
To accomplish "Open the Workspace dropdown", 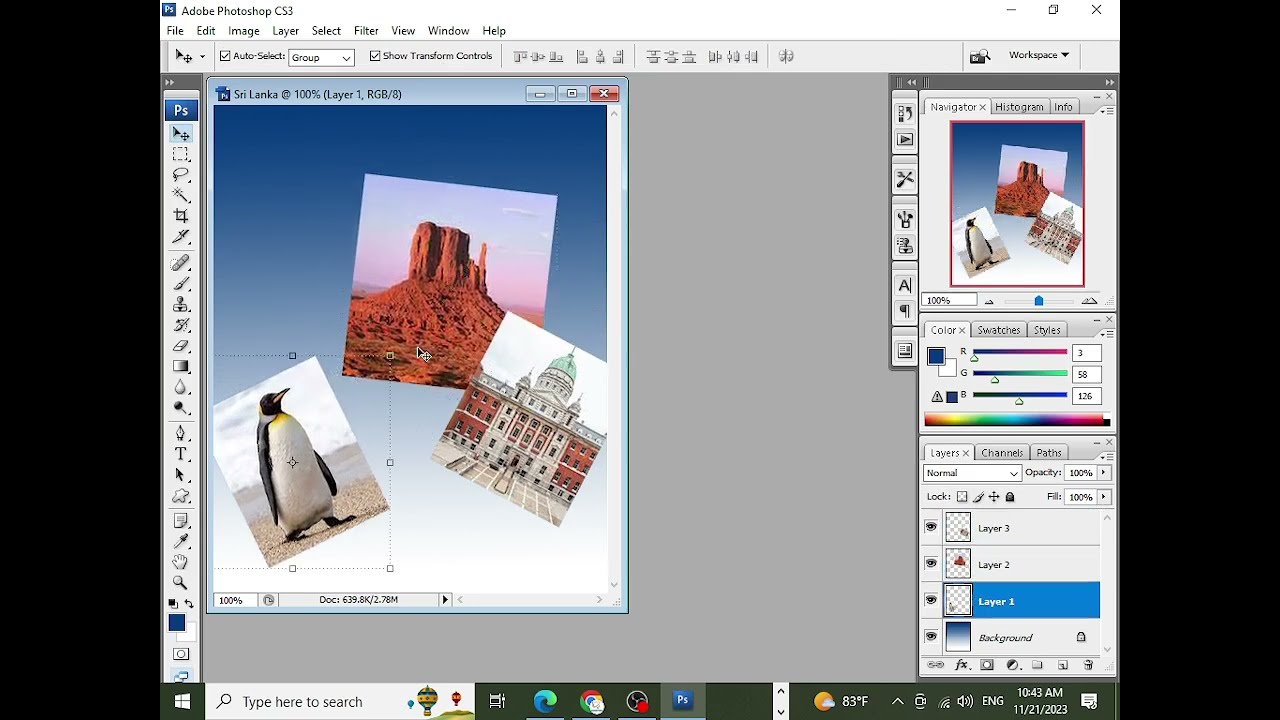I will (1038, 55).
